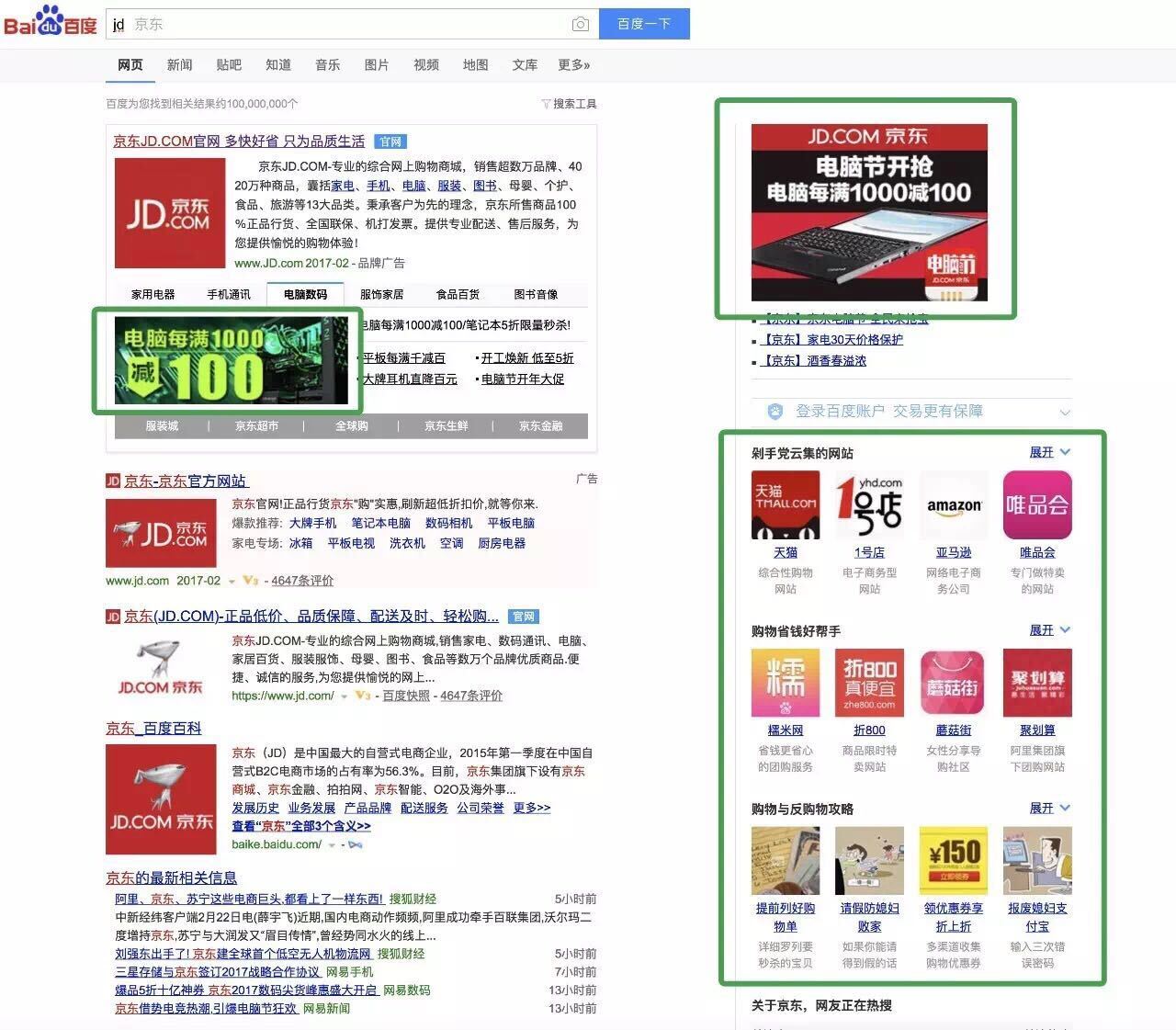Open 电脑节开年大促 link
Viewport: 1176px width, 1030px height.
pyautogui.click(x=523, y=379)
